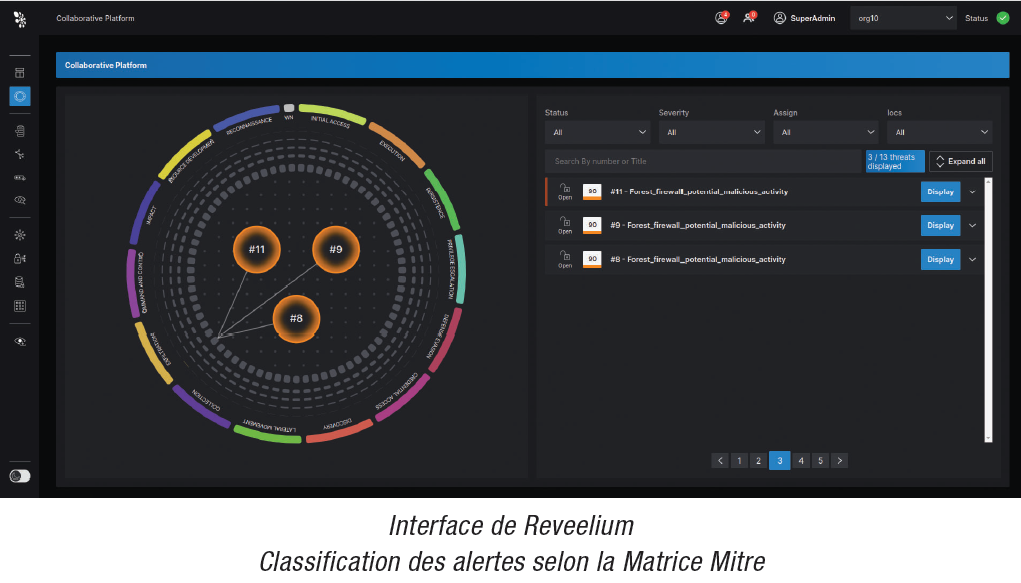Image resolution: width=1021 pixels, height=583 pixels.
Task: Select current pagination page 3
Action: (x=780, y=461)
